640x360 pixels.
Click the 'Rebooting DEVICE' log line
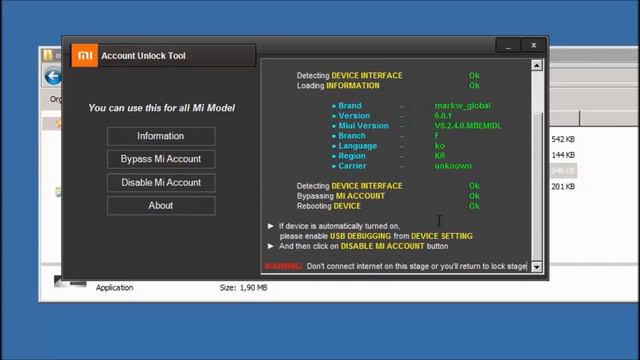click(x=329, y=206)
